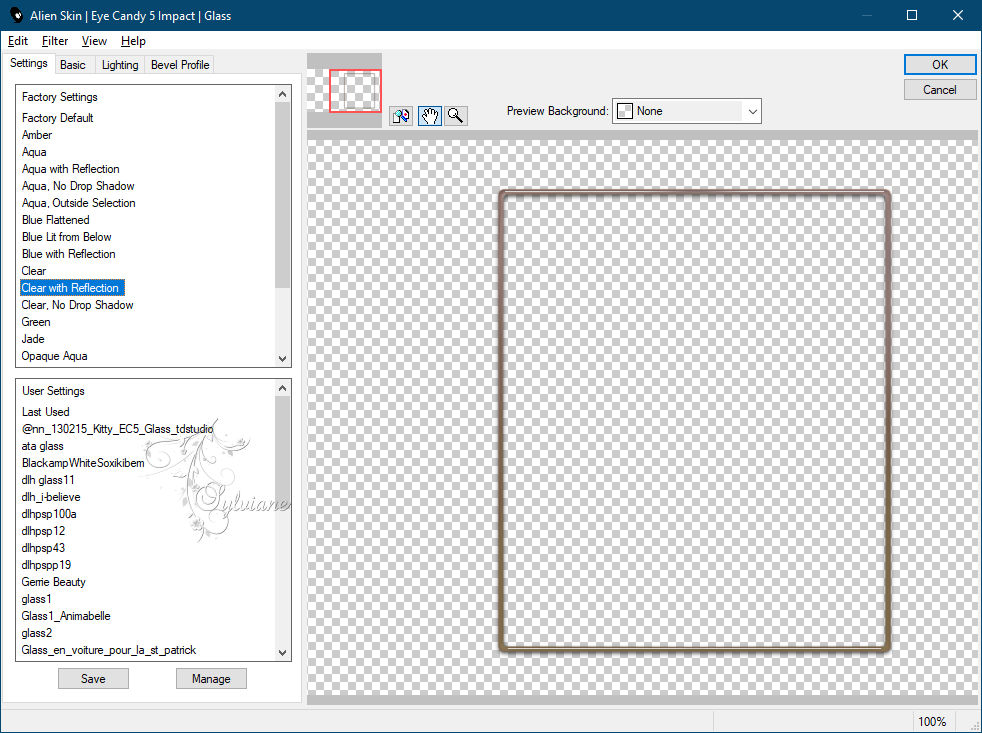Switch to the Basic tab
The height and width of the screenshot is (733, 982).
point(73,65)
